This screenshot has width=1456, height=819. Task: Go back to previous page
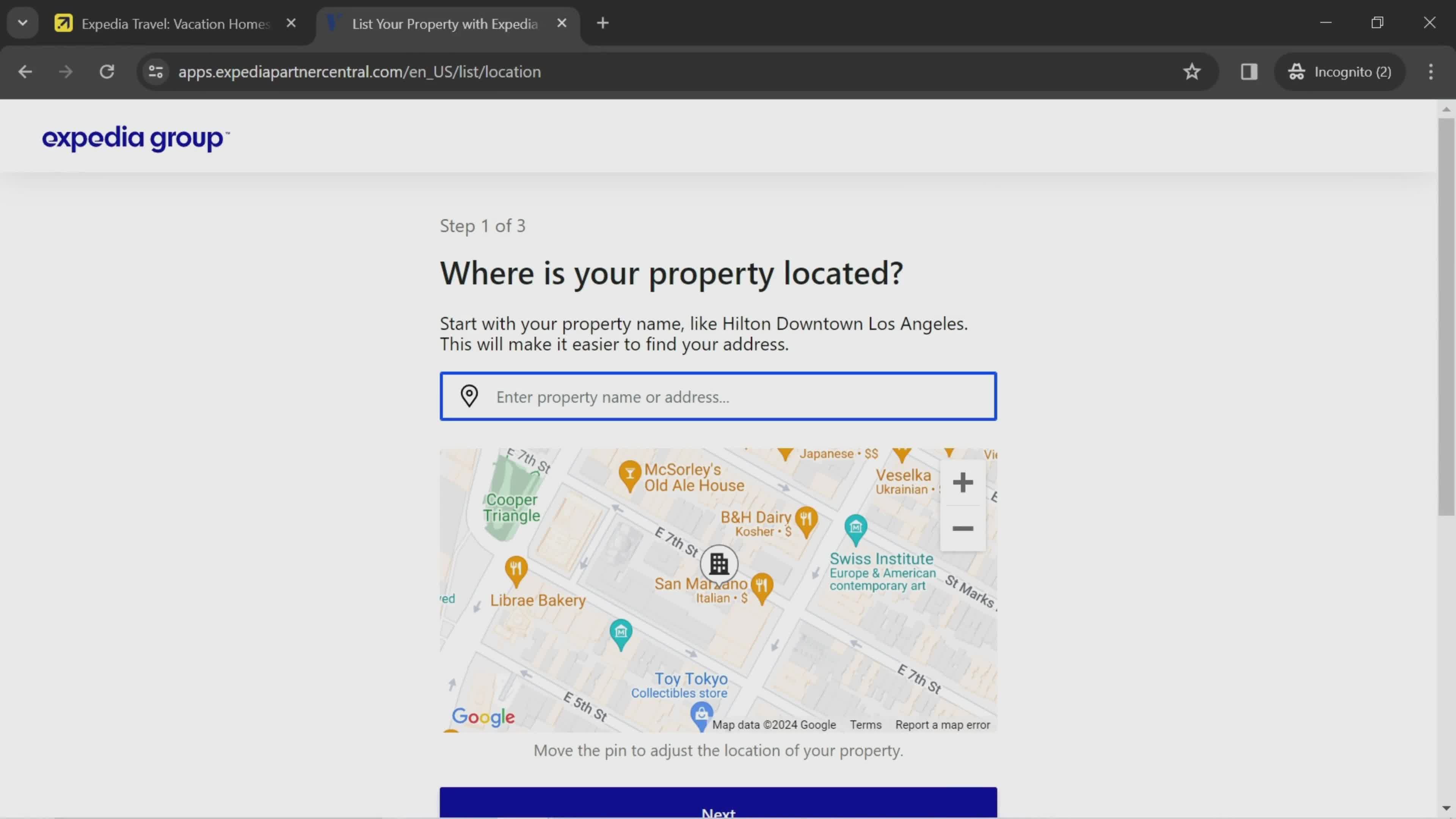25,72
